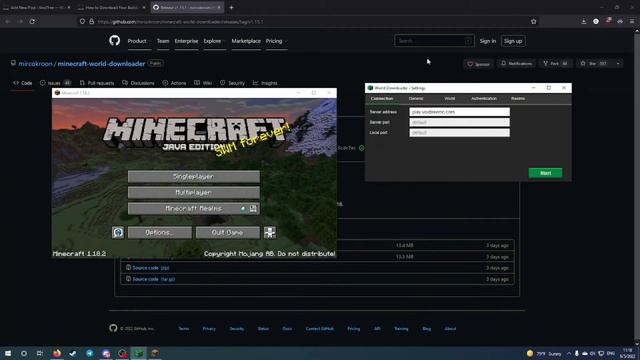The width and height of the screenshot is (640, 360).
Task: Click the Server port input field
Action: coord(459,122)
